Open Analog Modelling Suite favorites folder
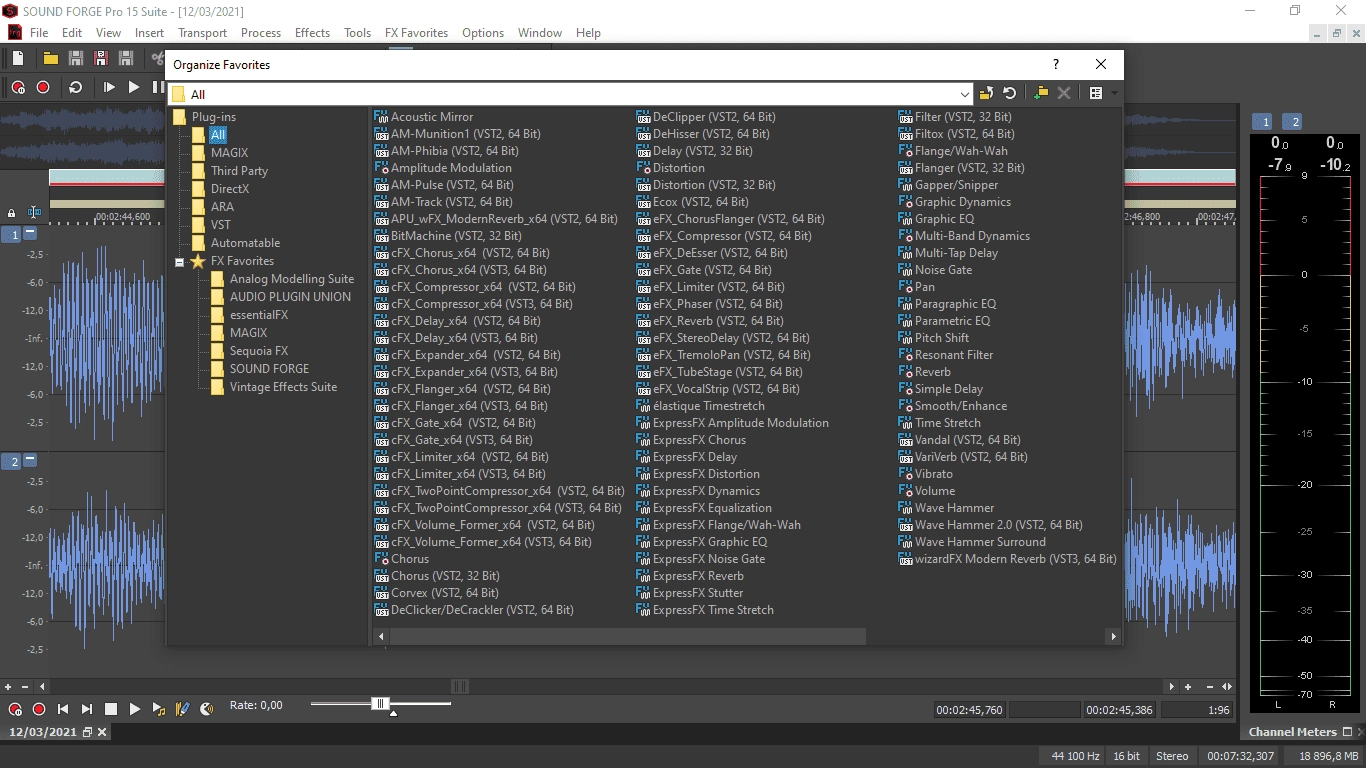Viewport: 1366px width, 768px height. point(291,279)
